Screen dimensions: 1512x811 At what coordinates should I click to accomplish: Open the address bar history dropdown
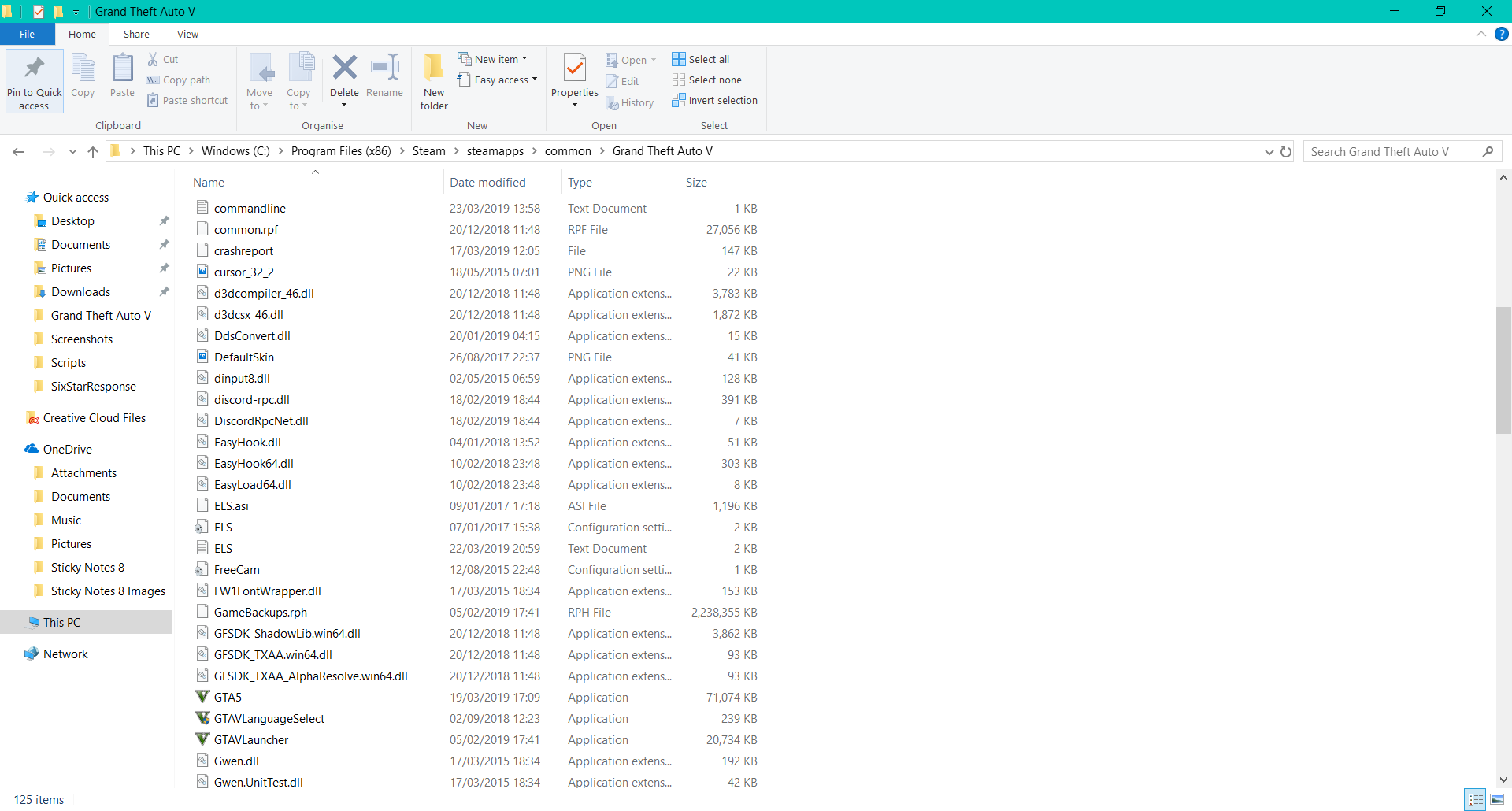click(x=1269, y=152)
